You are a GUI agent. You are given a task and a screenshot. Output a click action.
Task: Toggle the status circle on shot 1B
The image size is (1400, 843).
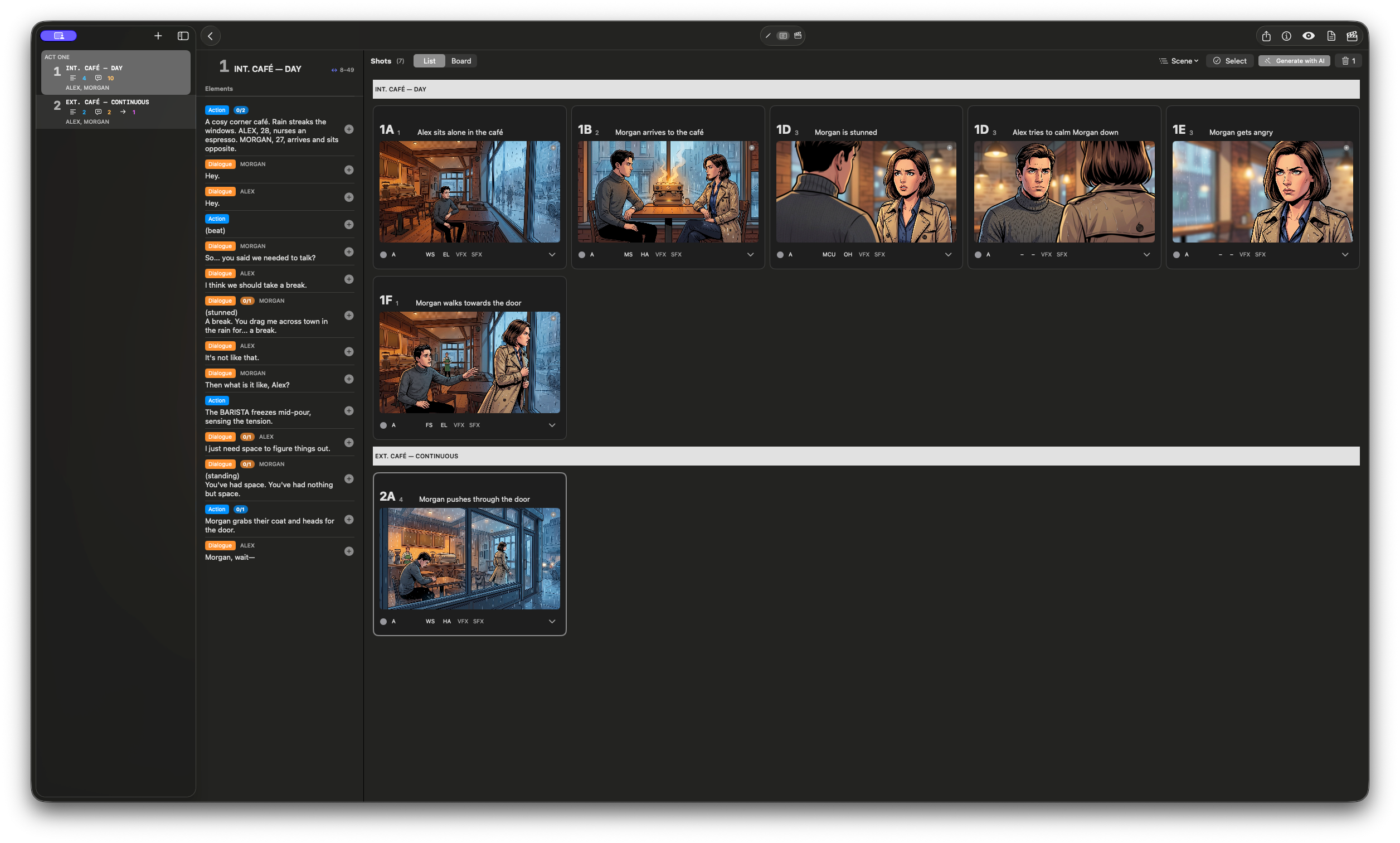(582, 255)
